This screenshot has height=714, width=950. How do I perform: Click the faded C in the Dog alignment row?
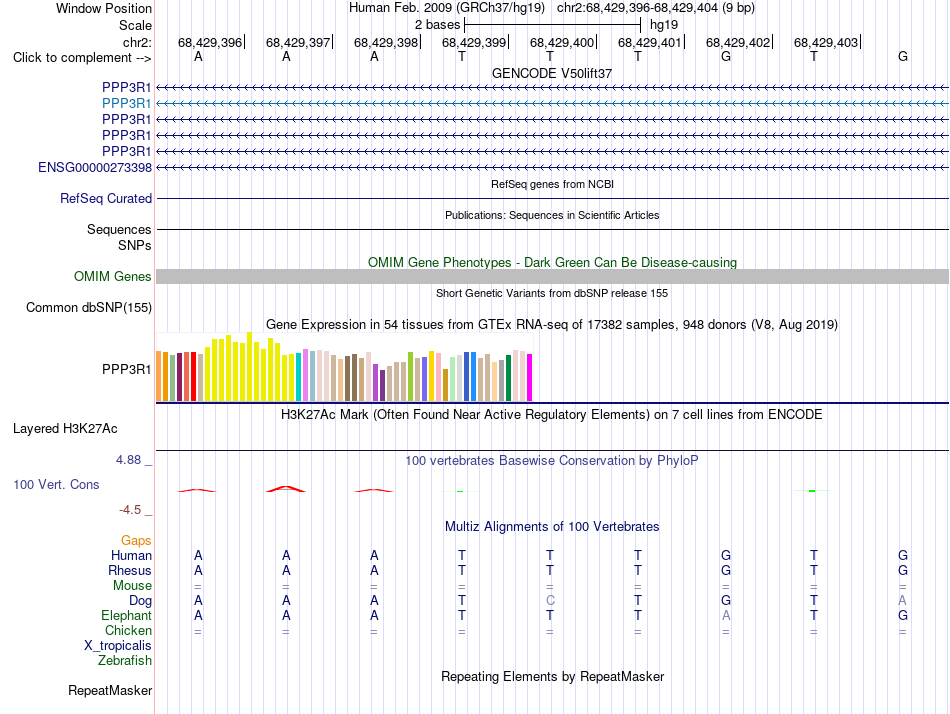click(550, 601)
